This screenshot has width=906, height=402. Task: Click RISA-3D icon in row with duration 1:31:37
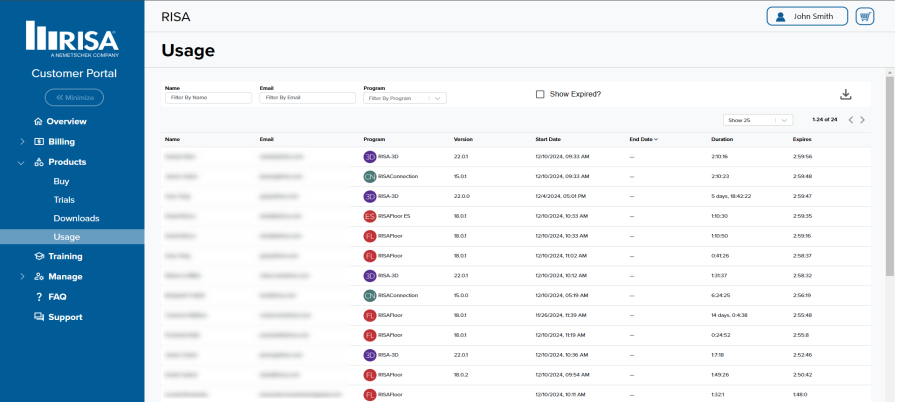tap(370, 276)
